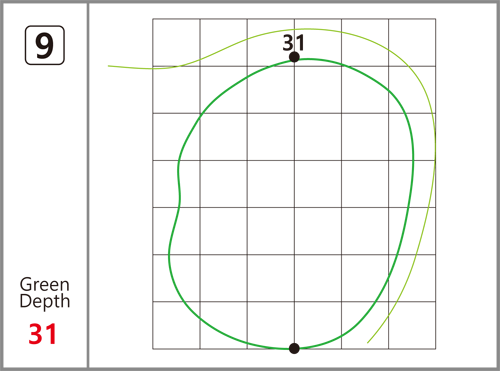Click the bottom-right grid cell
The height and width of the screenshot is (371, 500).
pos(412,325)
